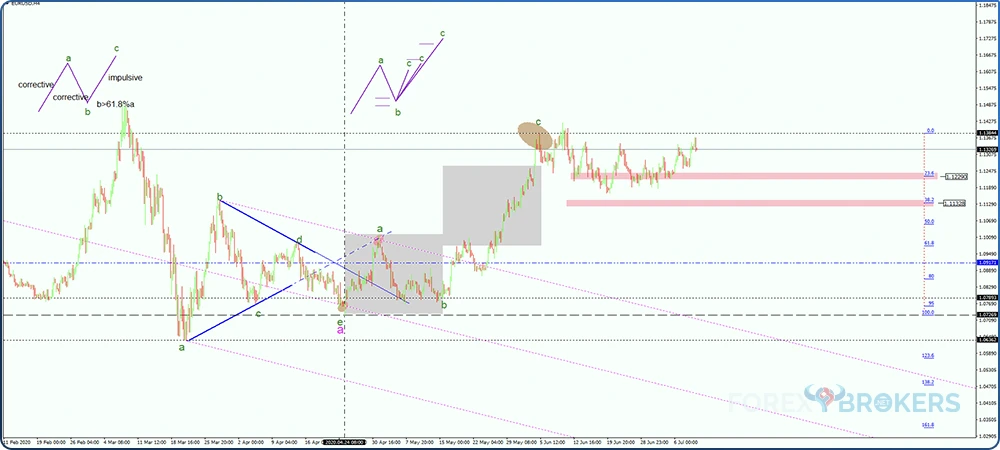Select the green 'e' wave label
The image size is (1000, 450).
pyautogui.click(x=341, y=320)
